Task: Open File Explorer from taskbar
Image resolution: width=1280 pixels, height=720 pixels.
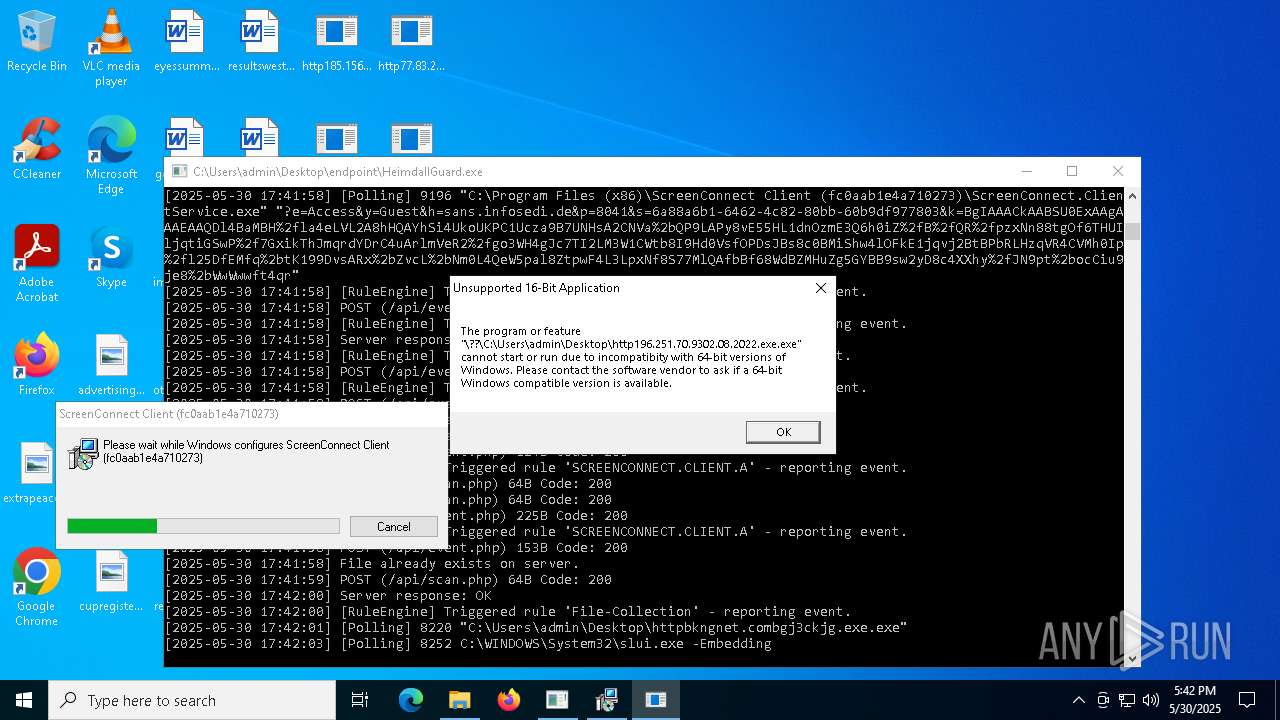Action: [459, 700]
